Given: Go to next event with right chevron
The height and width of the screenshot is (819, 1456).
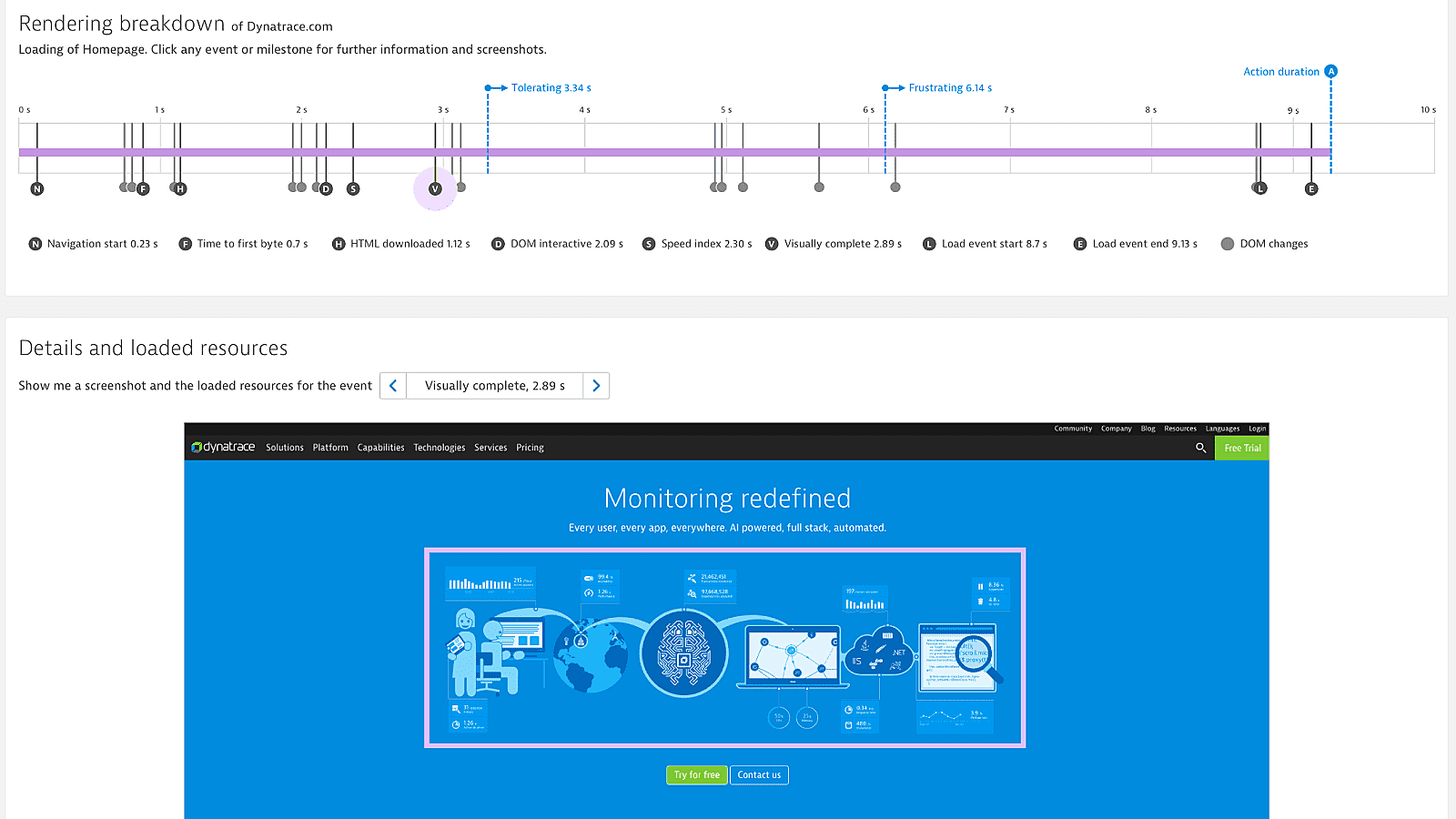Looking at the screenshot, I should point(596,386).
